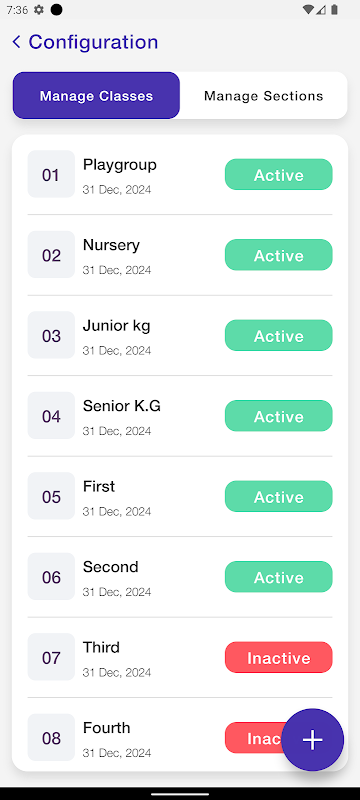Toggle Senior K.G's Active badge
The width and height of the screenshot is (360, 800).
(x=278, y=416)
